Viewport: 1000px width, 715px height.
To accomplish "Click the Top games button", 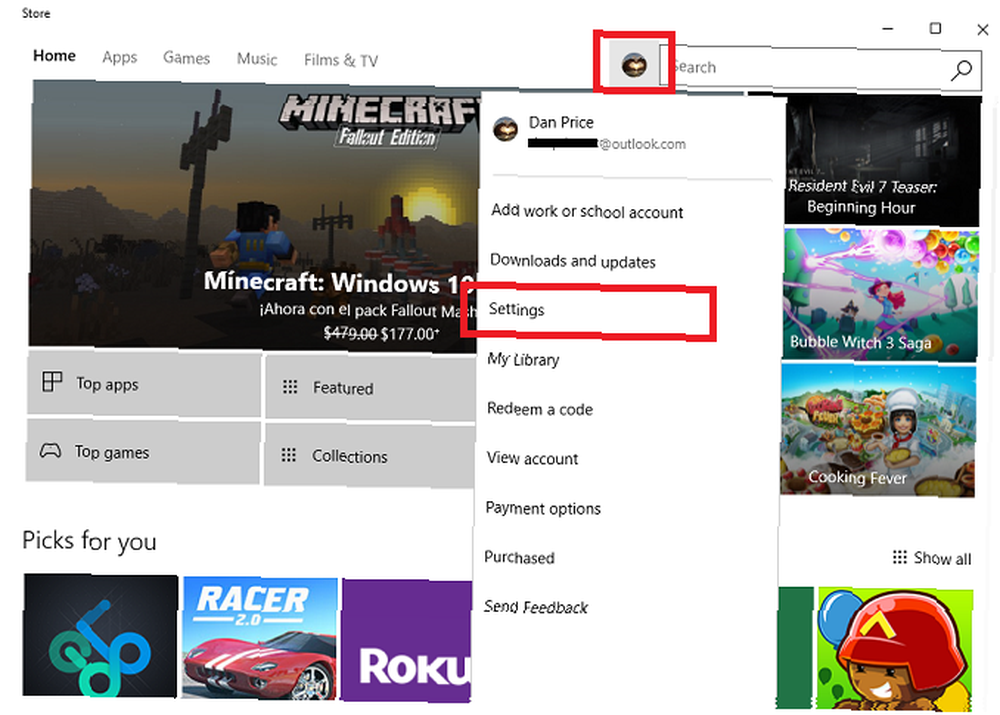I will pyautogui.click(x=143, y=452).
